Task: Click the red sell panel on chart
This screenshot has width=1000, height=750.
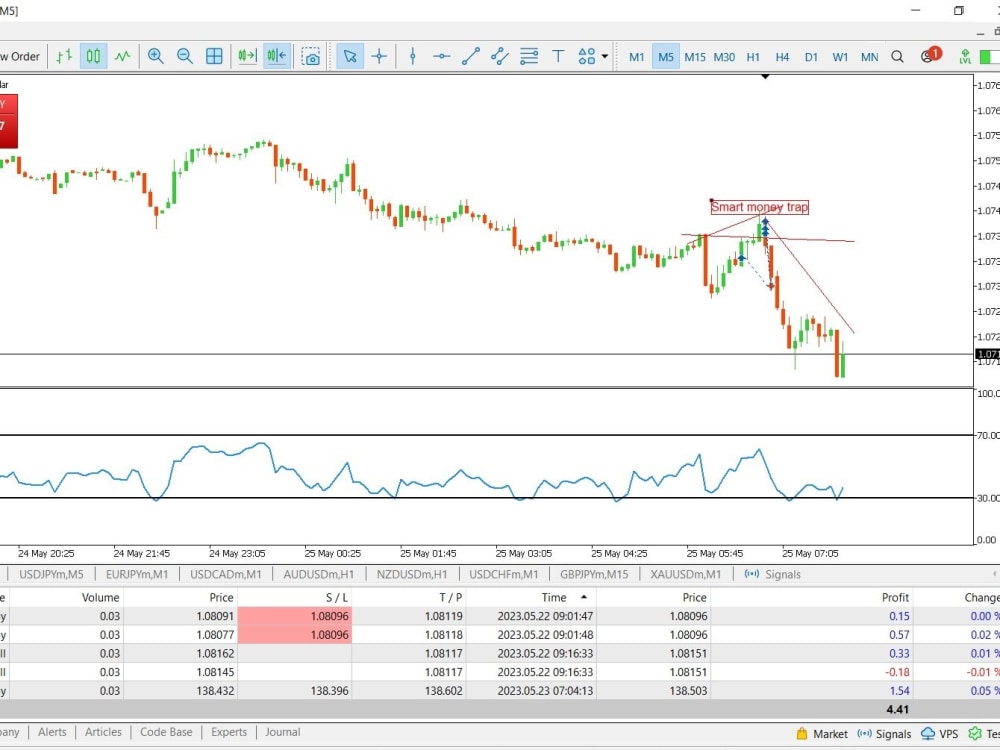Action: coord(8,121)
